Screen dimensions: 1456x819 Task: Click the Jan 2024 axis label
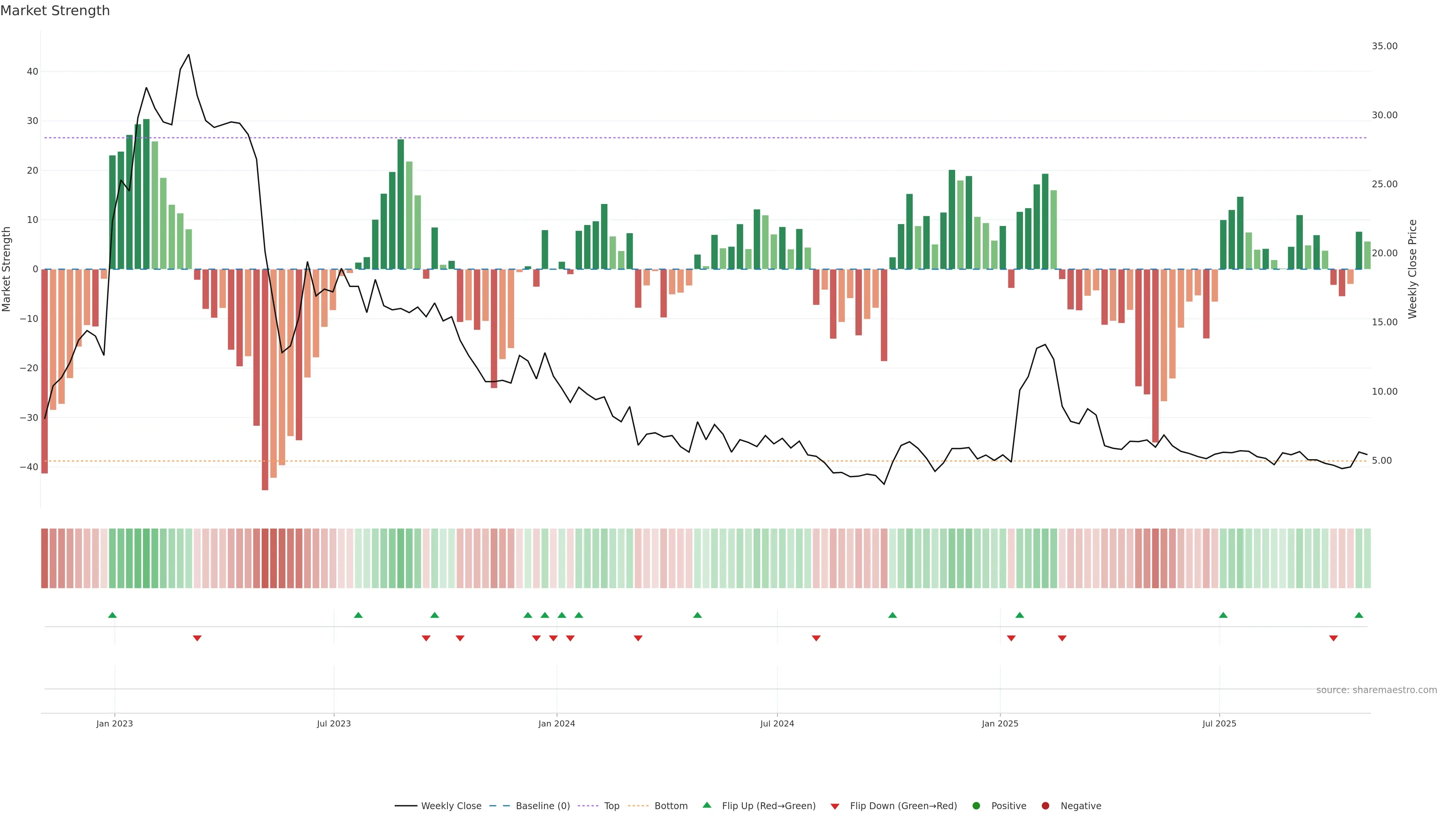(556, 723)
